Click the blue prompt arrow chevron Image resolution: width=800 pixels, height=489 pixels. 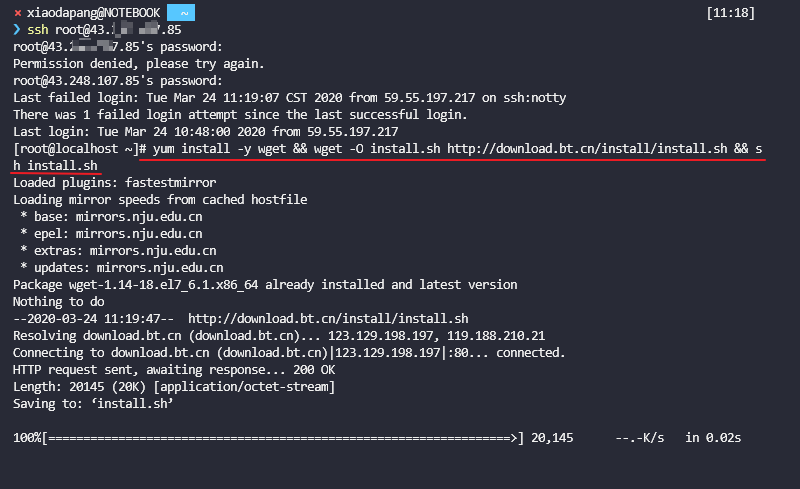[17, 30]
